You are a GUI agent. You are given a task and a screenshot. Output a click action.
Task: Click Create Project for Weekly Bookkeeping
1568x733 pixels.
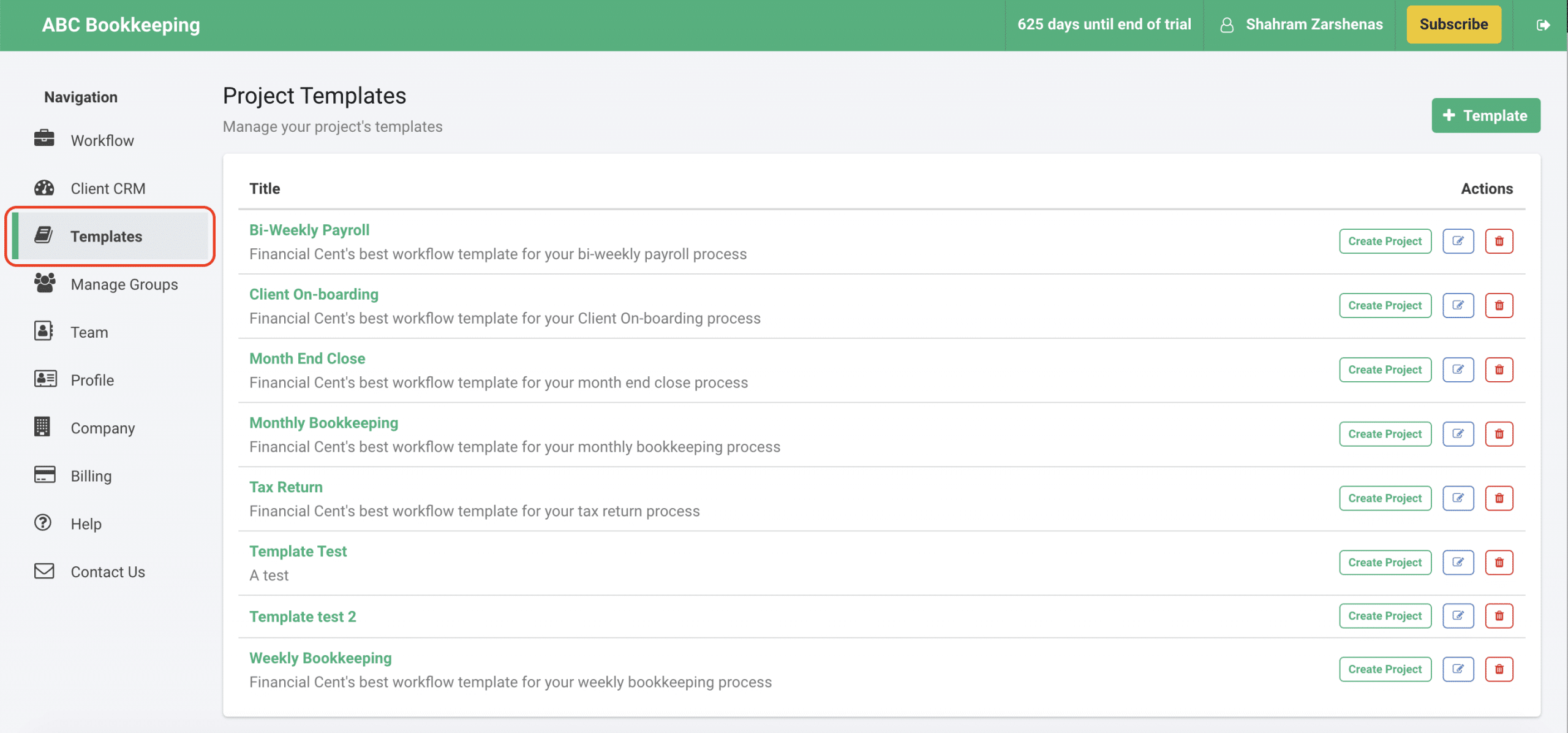1385,669
